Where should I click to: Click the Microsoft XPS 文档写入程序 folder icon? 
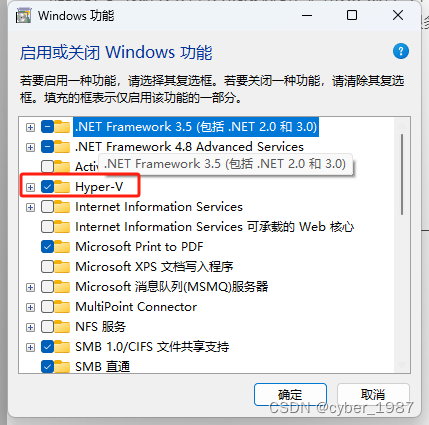point(62,267)
